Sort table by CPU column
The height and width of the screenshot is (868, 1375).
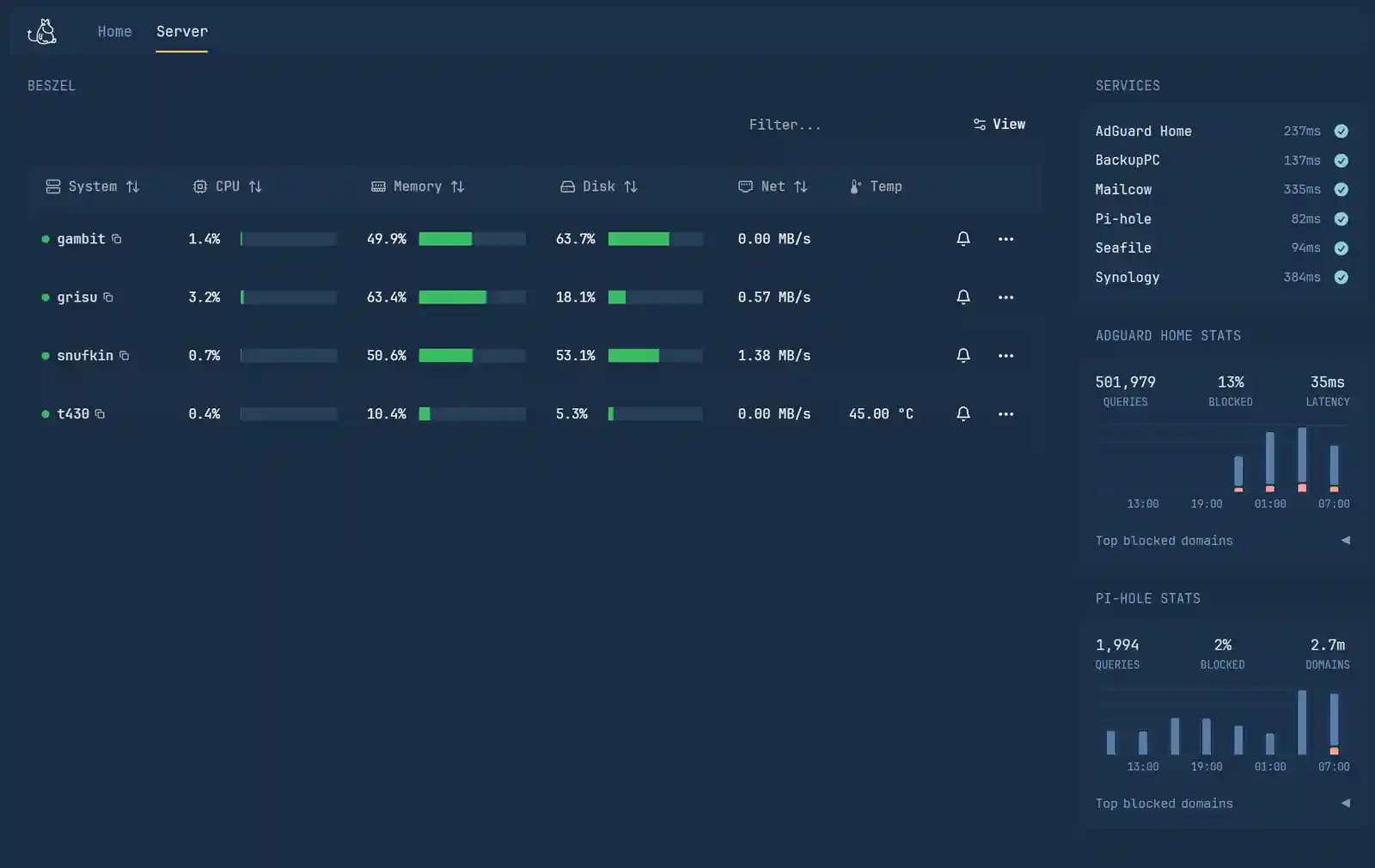click(228, 186)
